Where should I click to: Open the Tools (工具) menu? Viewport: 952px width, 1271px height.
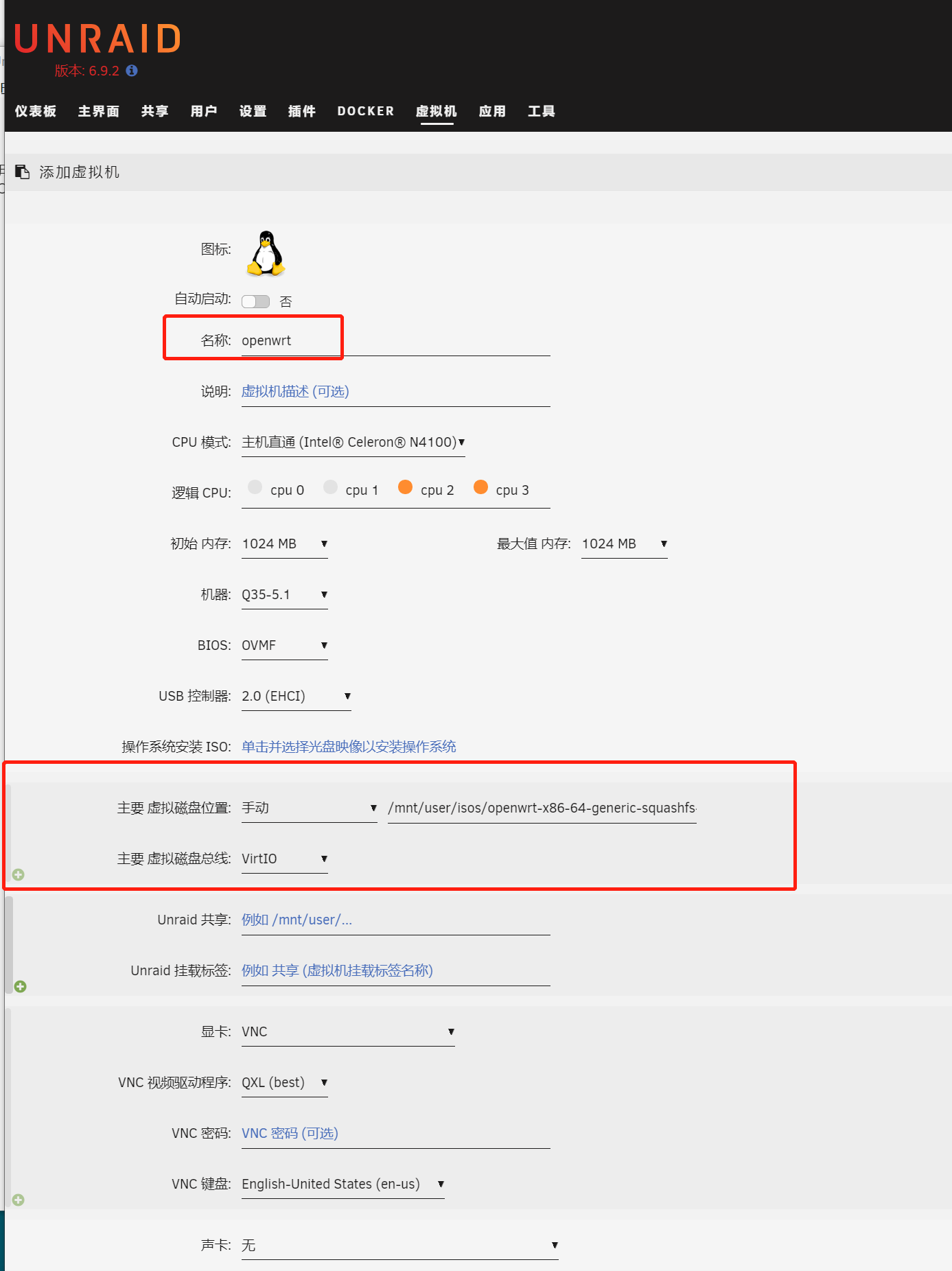click(x=542, y=111)
